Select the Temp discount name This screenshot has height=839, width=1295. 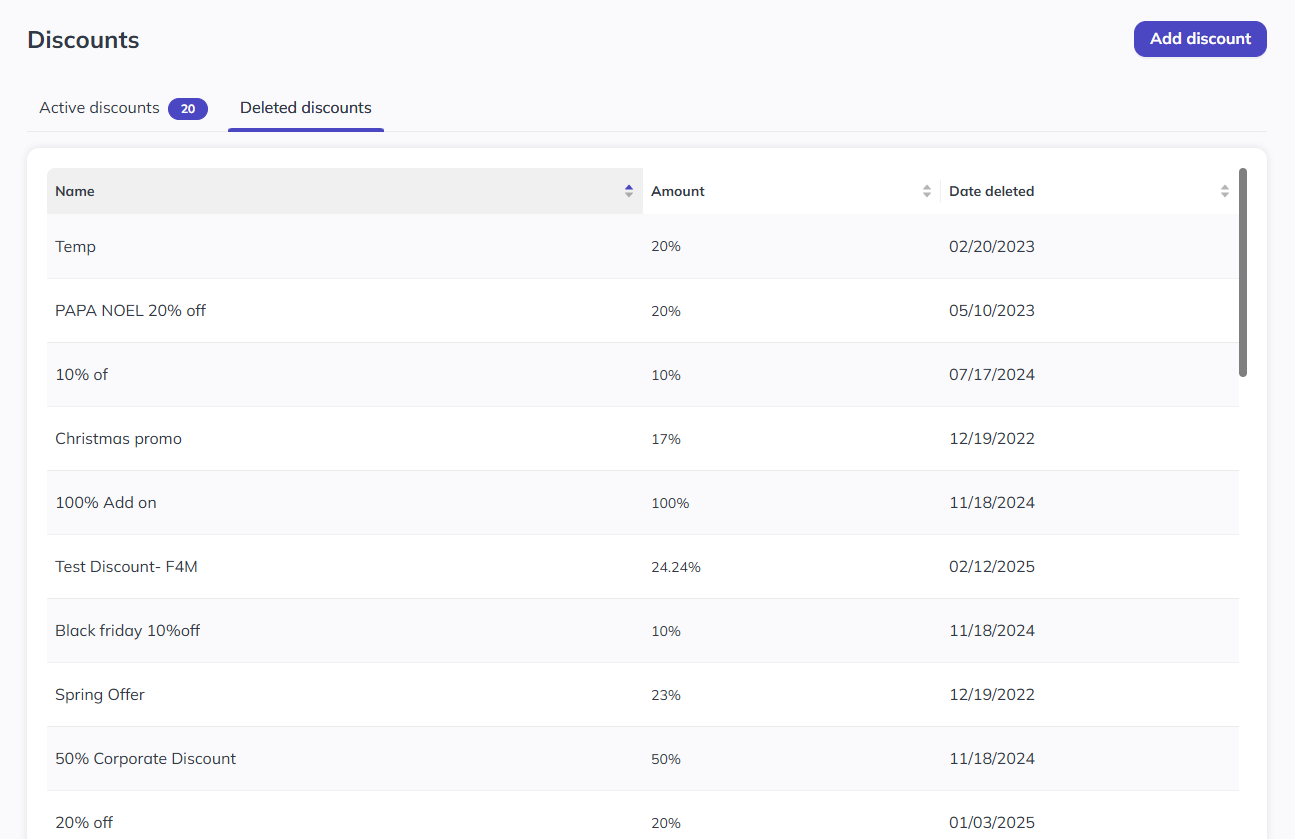(76, 247)
